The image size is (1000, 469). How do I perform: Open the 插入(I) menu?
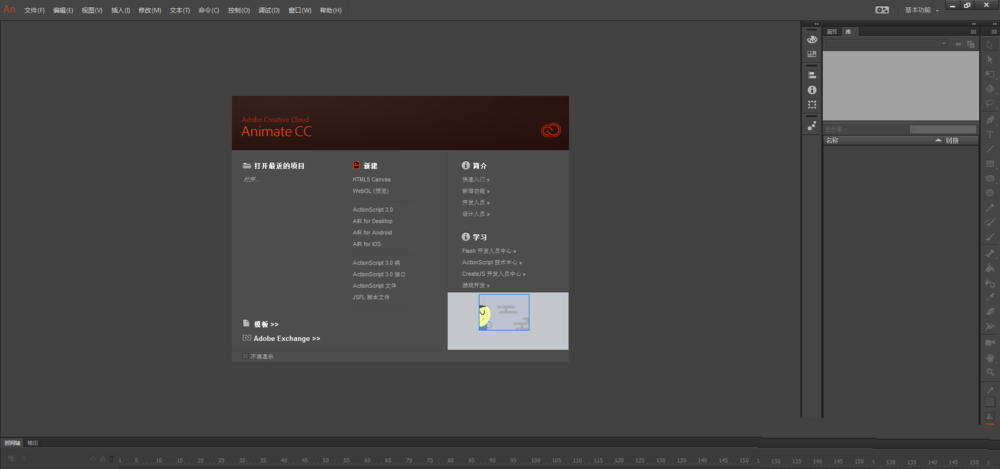coord(121,11)
